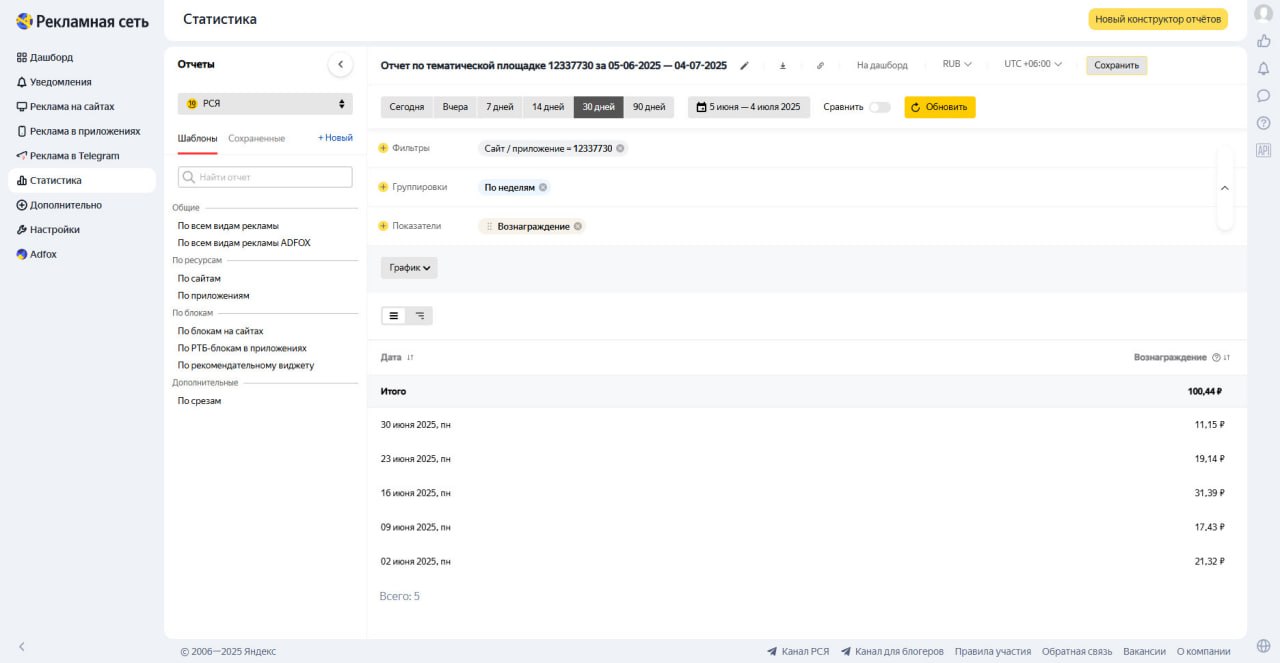This screenshot has height=663, width=1280.
Task: Open the RUB currency dropdown
Action: [x=957, y=65]
